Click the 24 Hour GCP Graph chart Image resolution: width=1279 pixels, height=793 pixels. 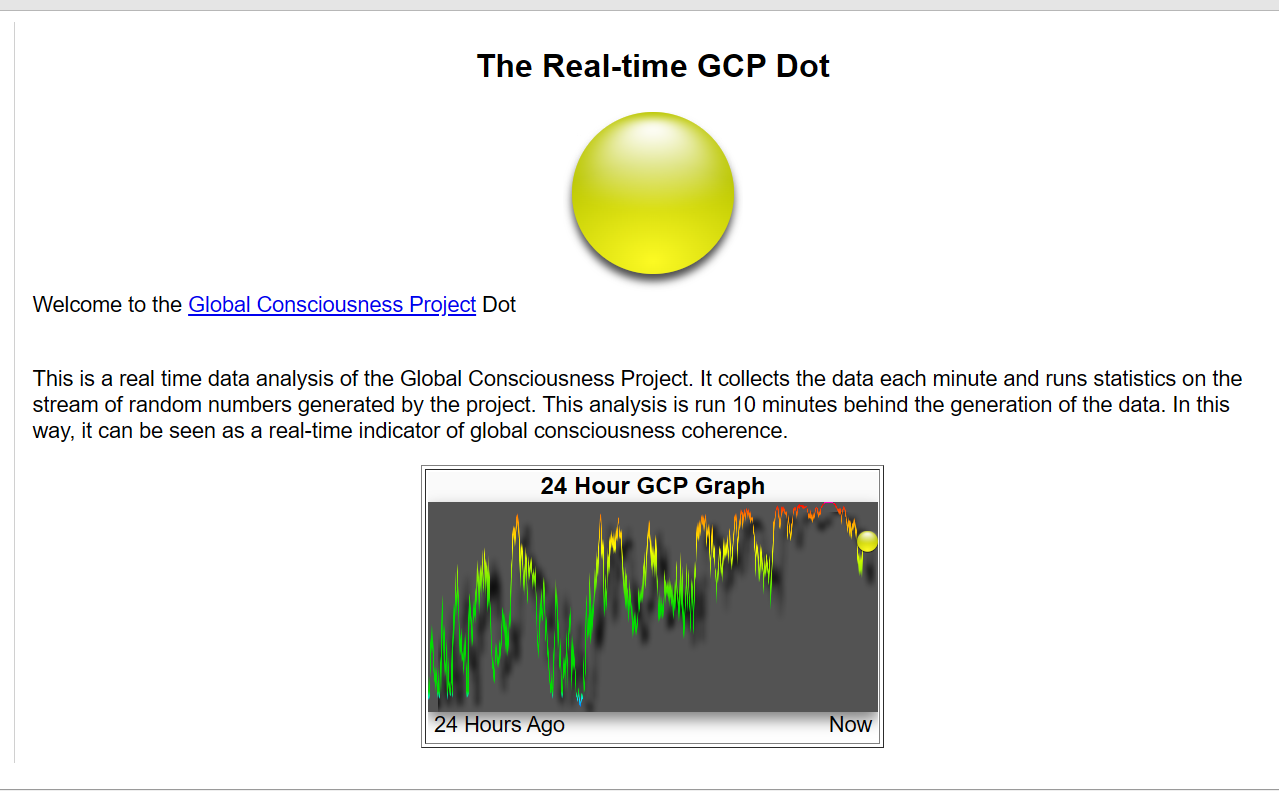pyautogui.click(x=653, y=607)
